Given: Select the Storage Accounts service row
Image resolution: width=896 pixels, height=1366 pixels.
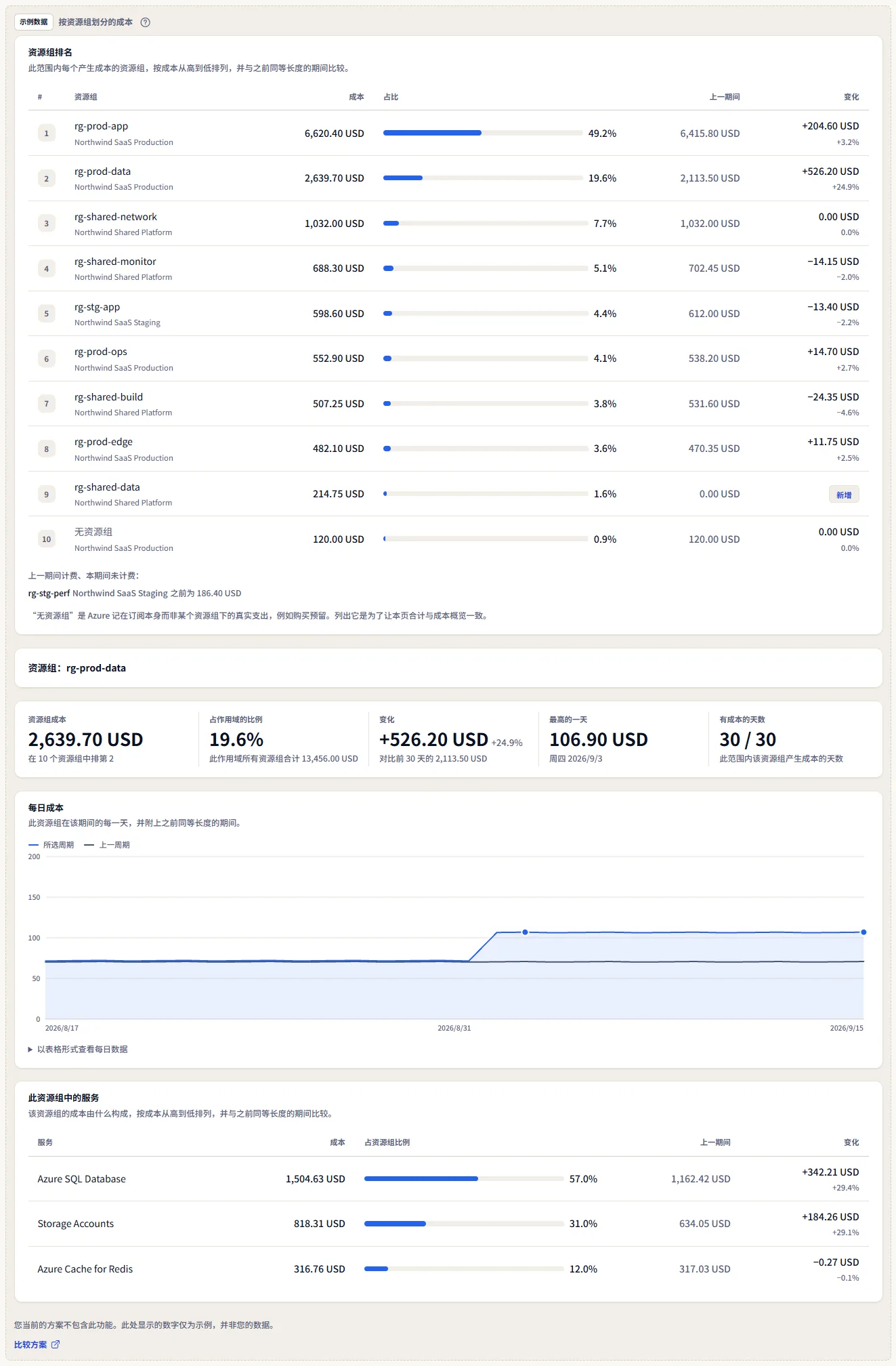Looking at the screenshot, I should 448,1224.
